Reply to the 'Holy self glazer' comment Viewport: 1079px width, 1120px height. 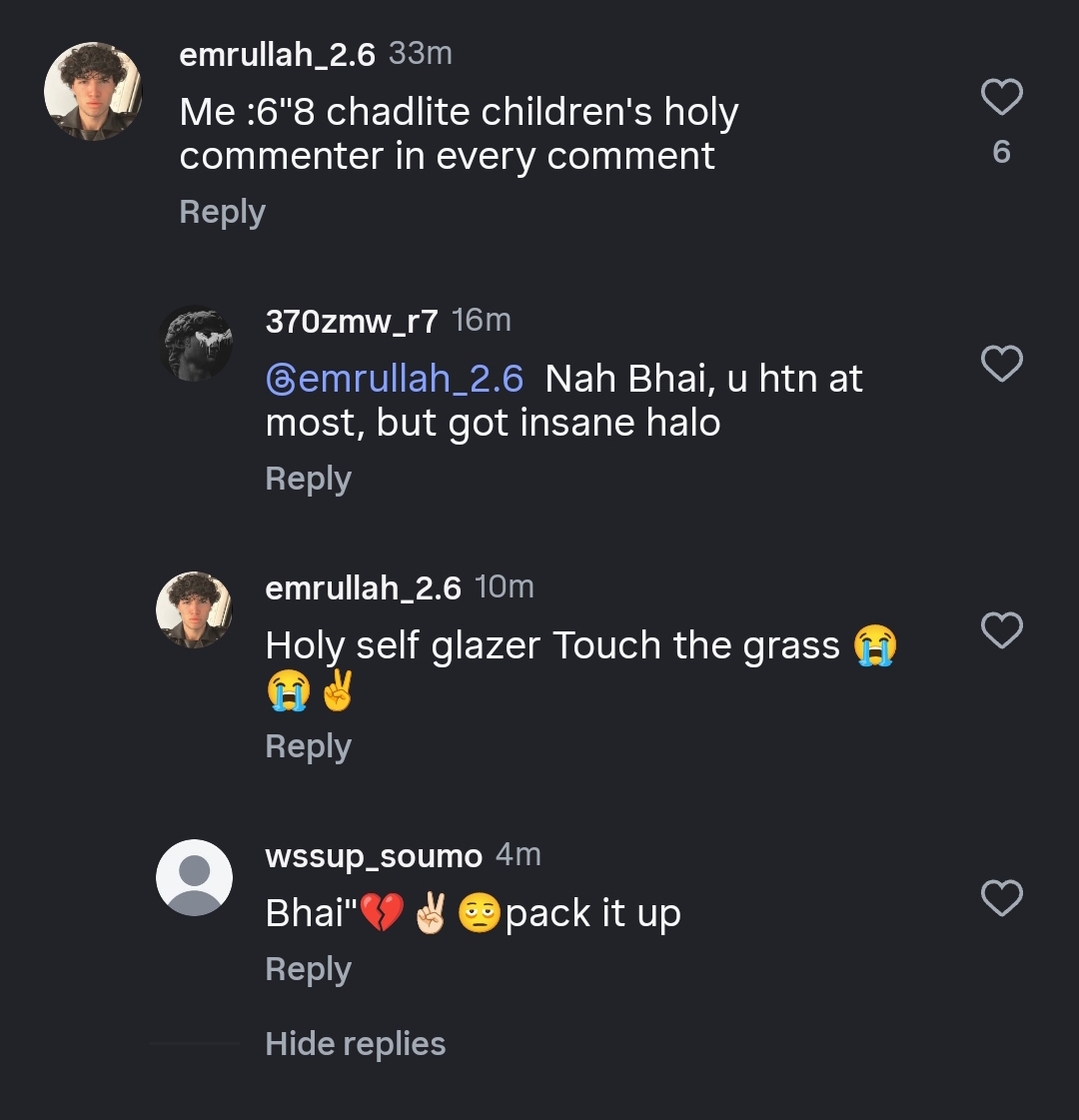pos(308,746)
